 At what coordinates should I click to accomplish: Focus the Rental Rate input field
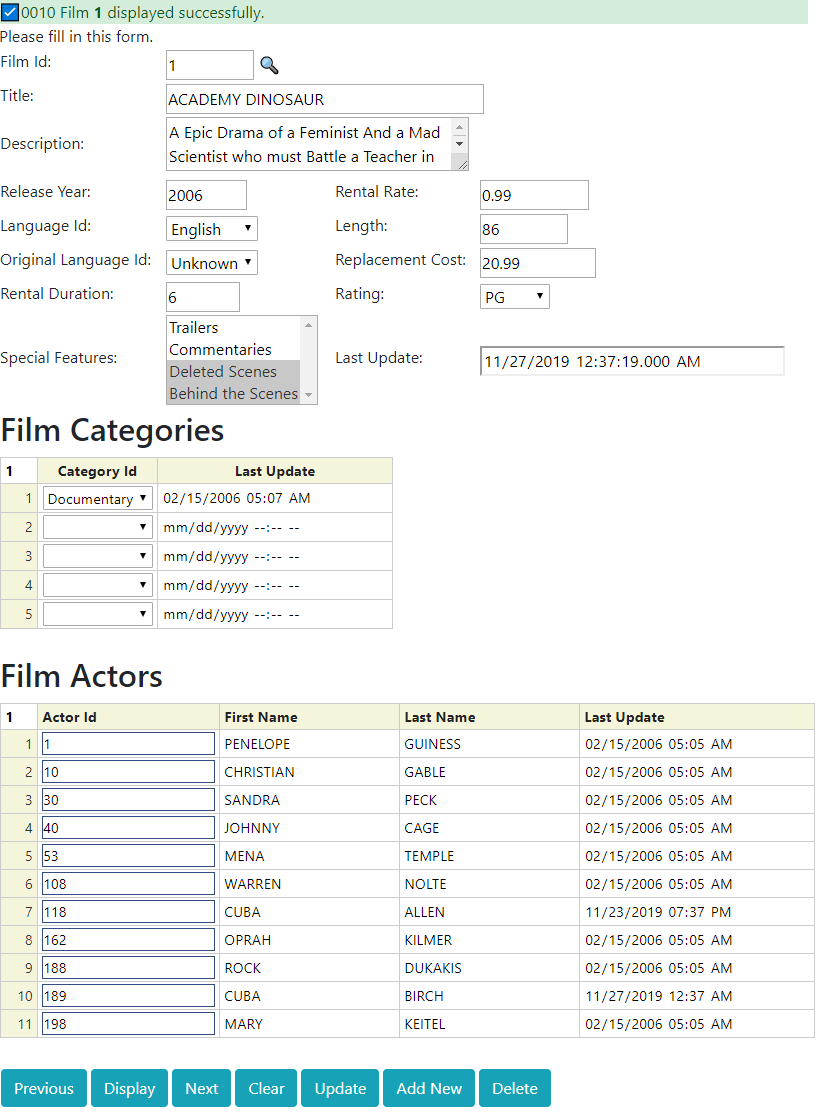click(534, 196)
